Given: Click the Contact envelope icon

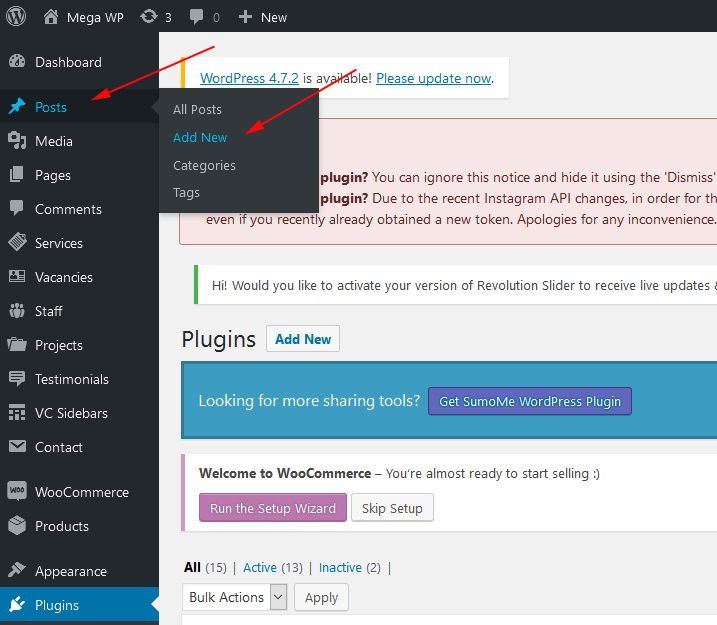Looking at the screenshot, I should click(17, 446).
